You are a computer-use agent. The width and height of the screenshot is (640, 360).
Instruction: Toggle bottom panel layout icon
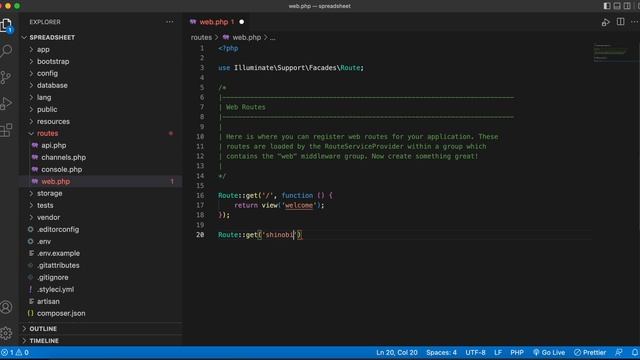pos(617,6)
